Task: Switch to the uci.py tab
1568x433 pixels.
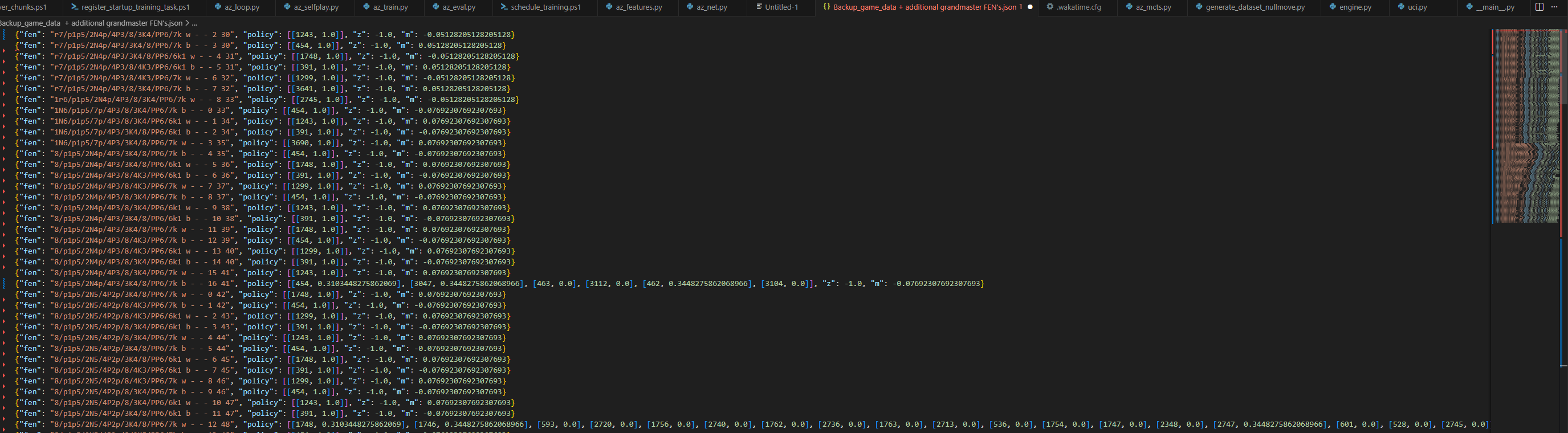Action: pyautogui.click(x=1417, y=7)
